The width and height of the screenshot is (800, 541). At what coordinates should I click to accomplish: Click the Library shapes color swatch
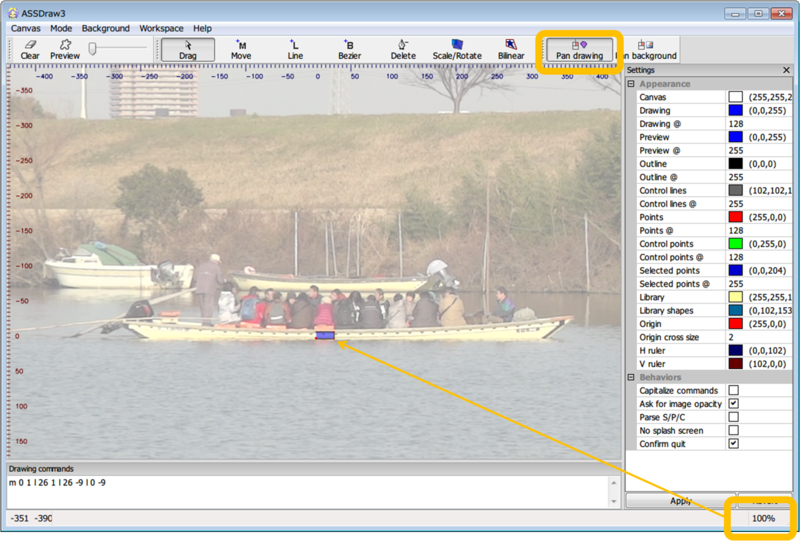point(735,310)
